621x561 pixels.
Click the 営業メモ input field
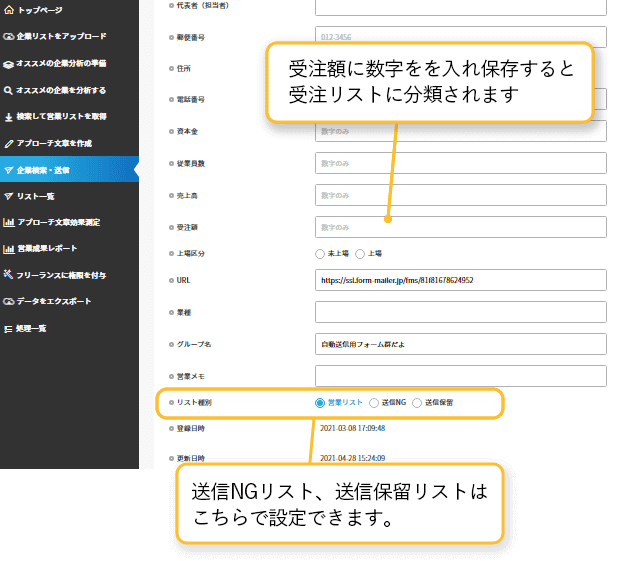click(461, 376)
